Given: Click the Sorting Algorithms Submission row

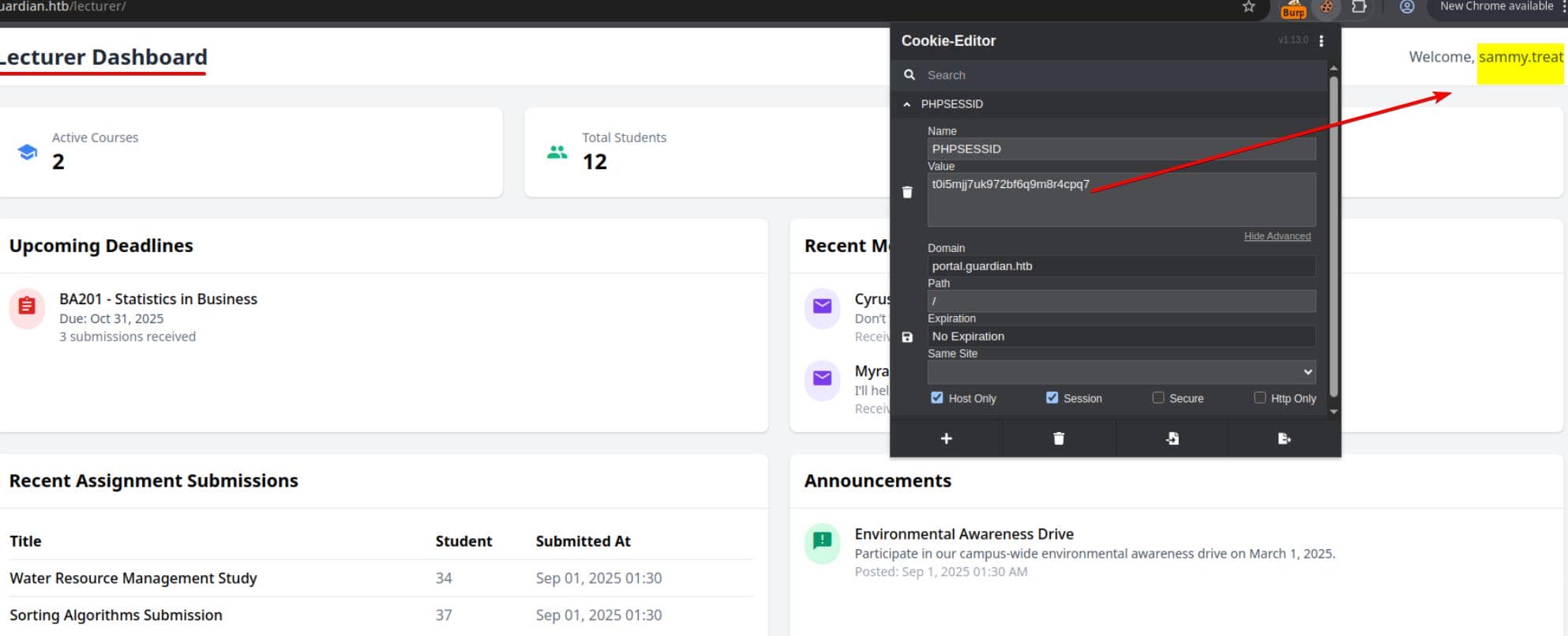Looking at the screenshot, I should [x=381, y=615].
